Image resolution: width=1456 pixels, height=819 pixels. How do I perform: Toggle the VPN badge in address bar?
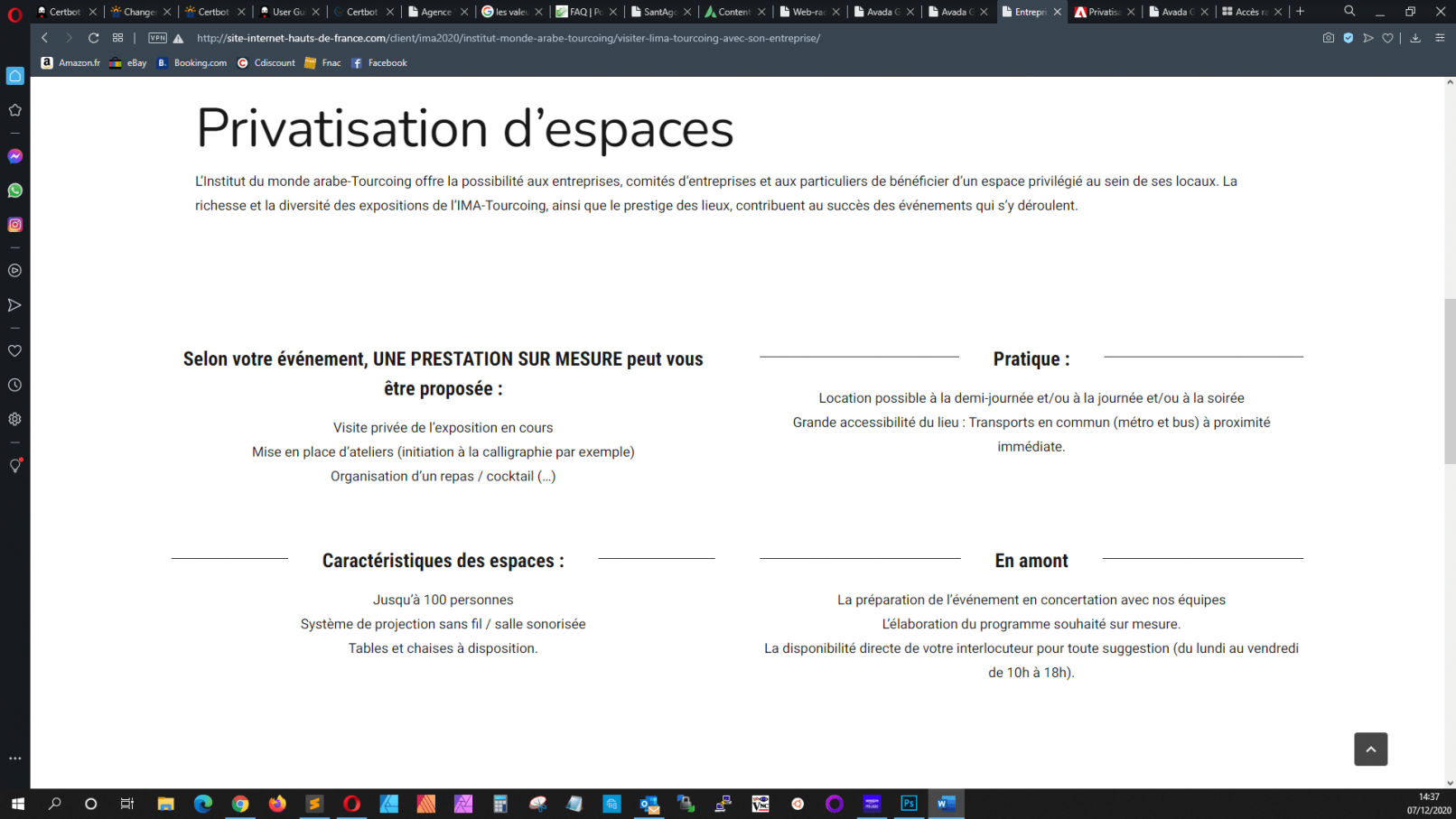(x=157, y=38)
